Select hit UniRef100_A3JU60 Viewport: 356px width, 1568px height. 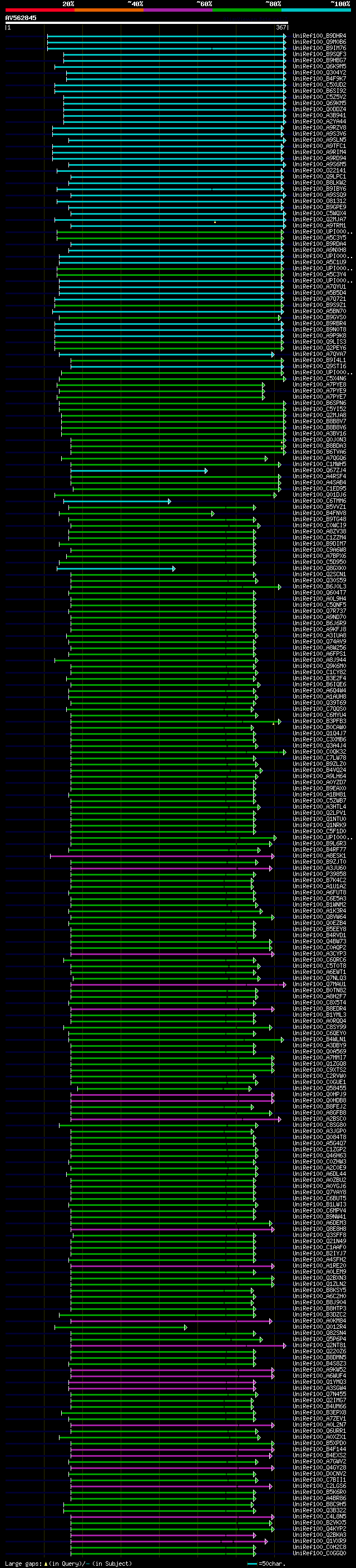(319, 868)
